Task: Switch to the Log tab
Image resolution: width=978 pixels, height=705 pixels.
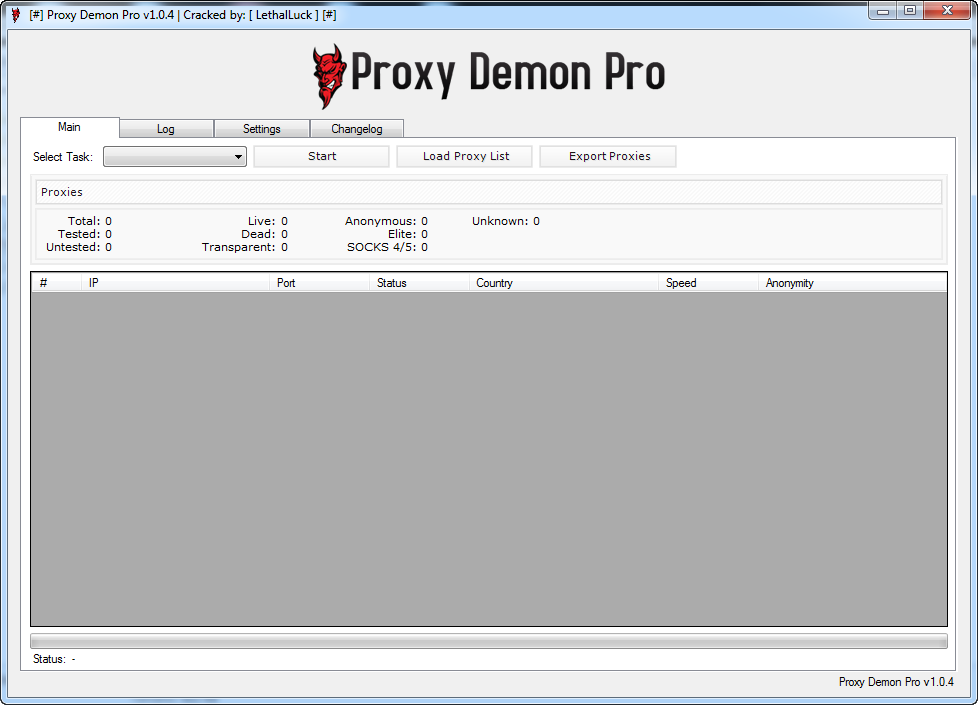Action: (166, 129)
